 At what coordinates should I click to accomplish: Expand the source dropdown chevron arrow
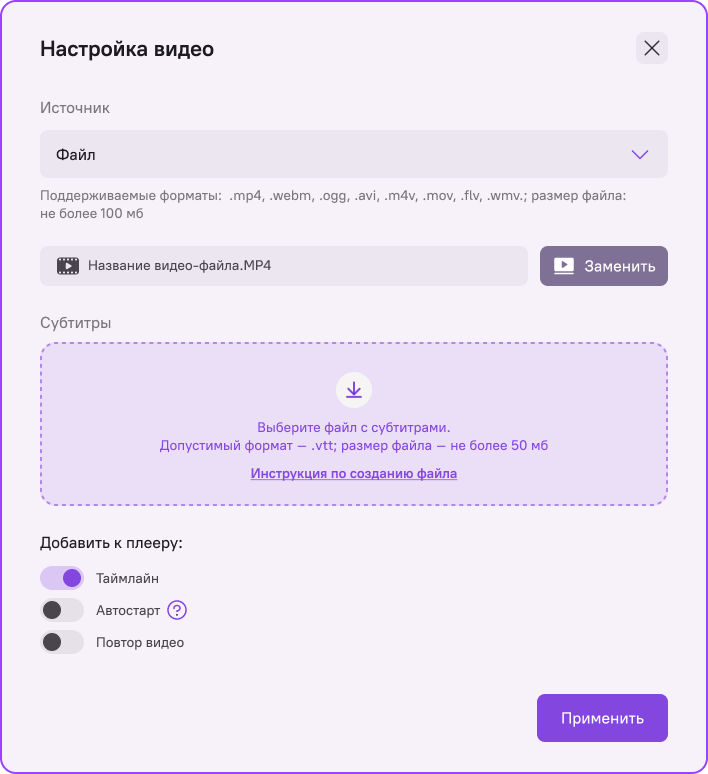point(640,155)
